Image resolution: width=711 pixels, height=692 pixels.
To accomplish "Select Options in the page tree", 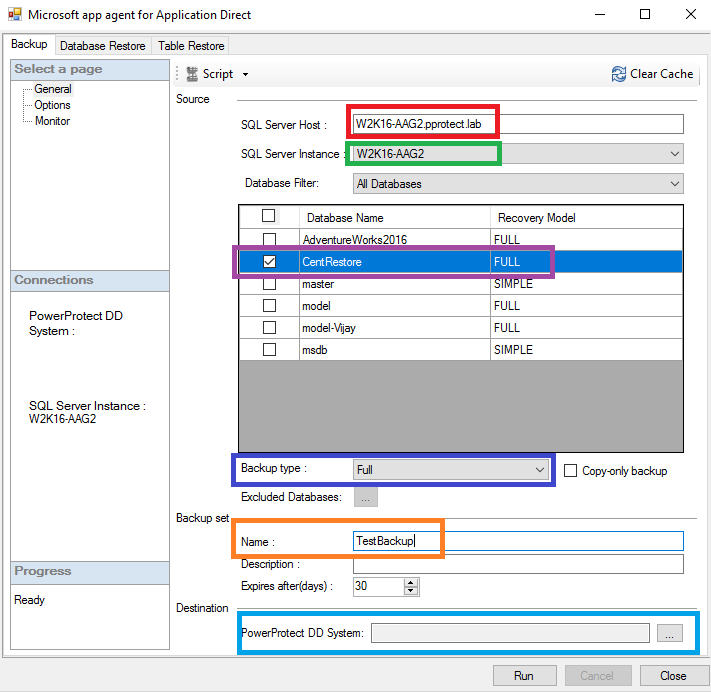I will click(53, 105).
